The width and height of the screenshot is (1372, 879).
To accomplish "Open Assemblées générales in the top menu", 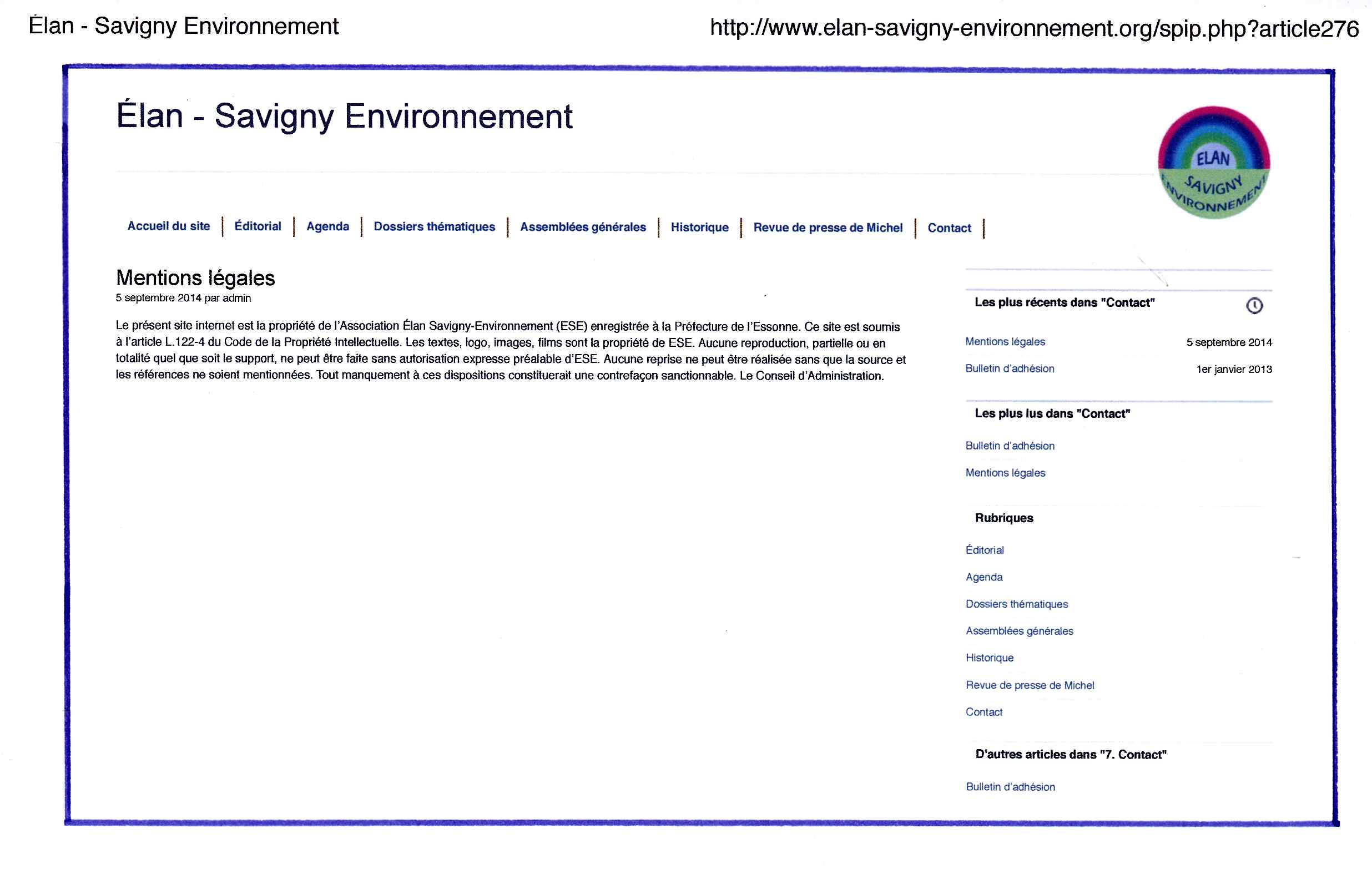I will 583,227.
